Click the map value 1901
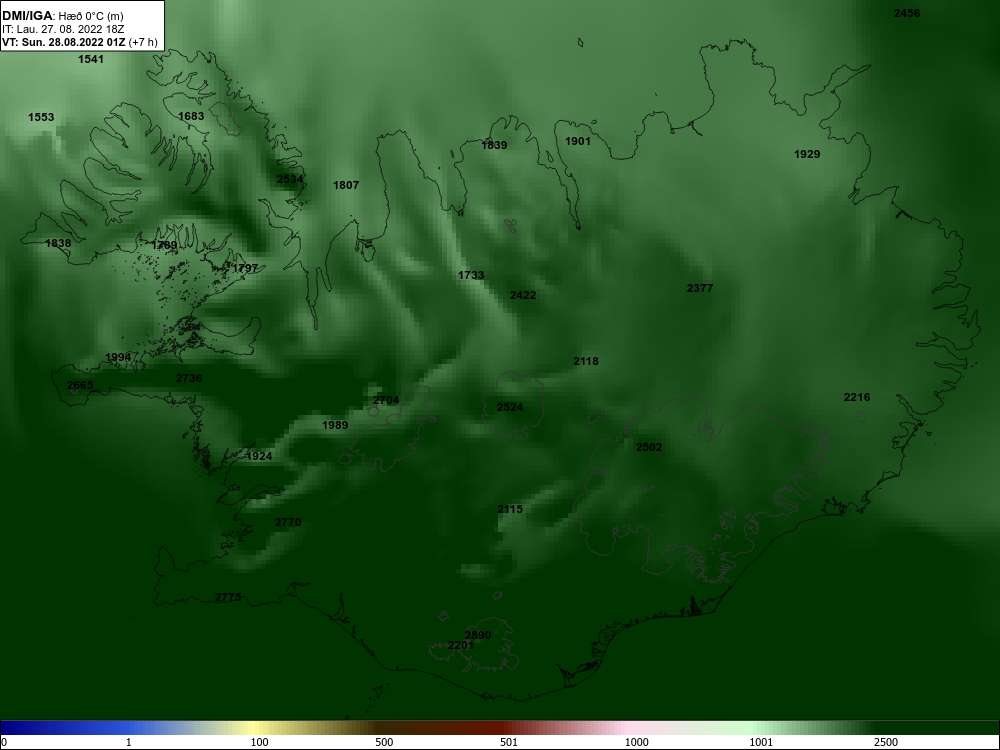The image size is (1000, 750). (x=578, y=142)
